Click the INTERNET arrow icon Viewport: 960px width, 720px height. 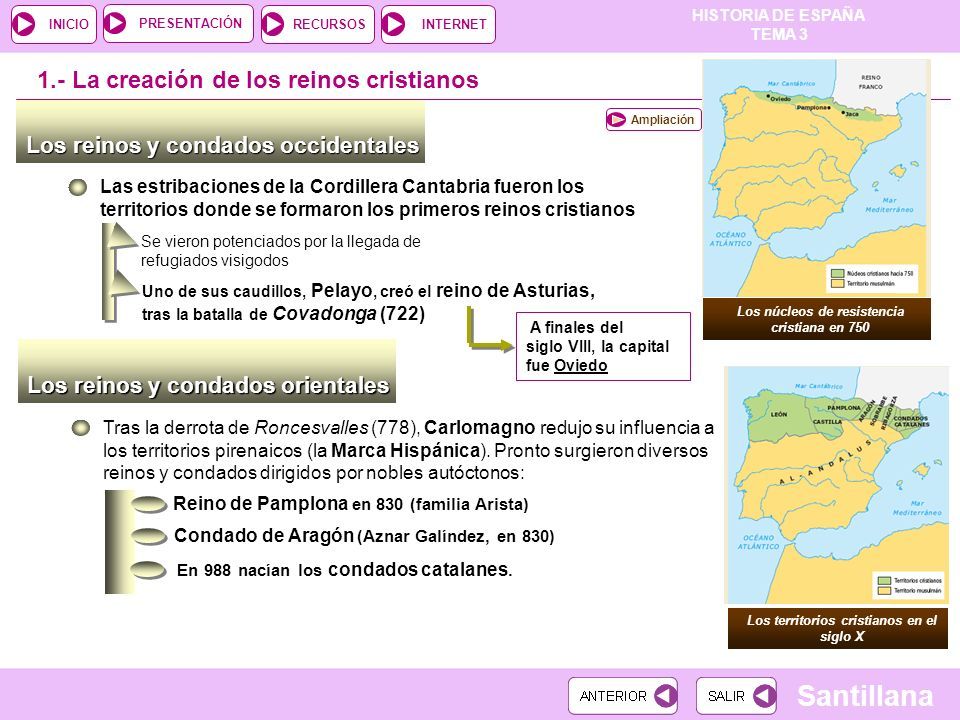coord(394,24)
